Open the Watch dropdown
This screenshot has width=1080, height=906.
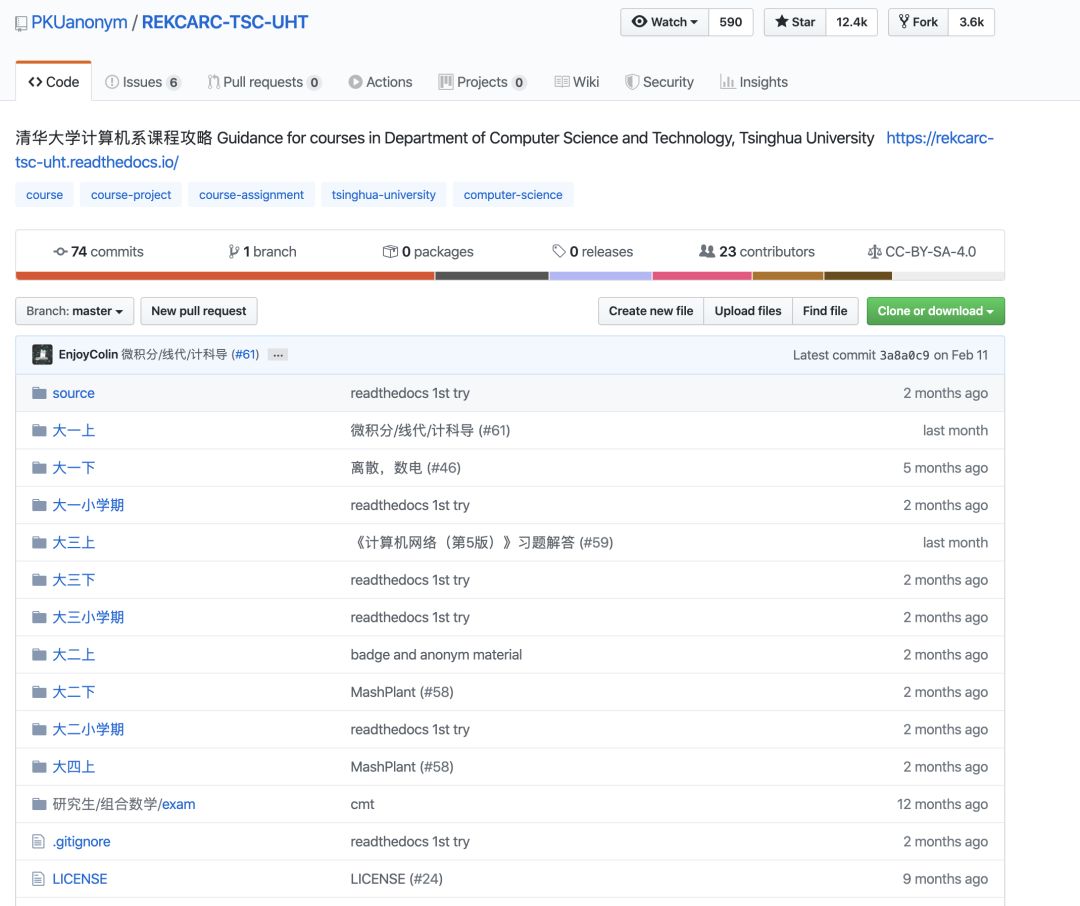tap(664, 22)
